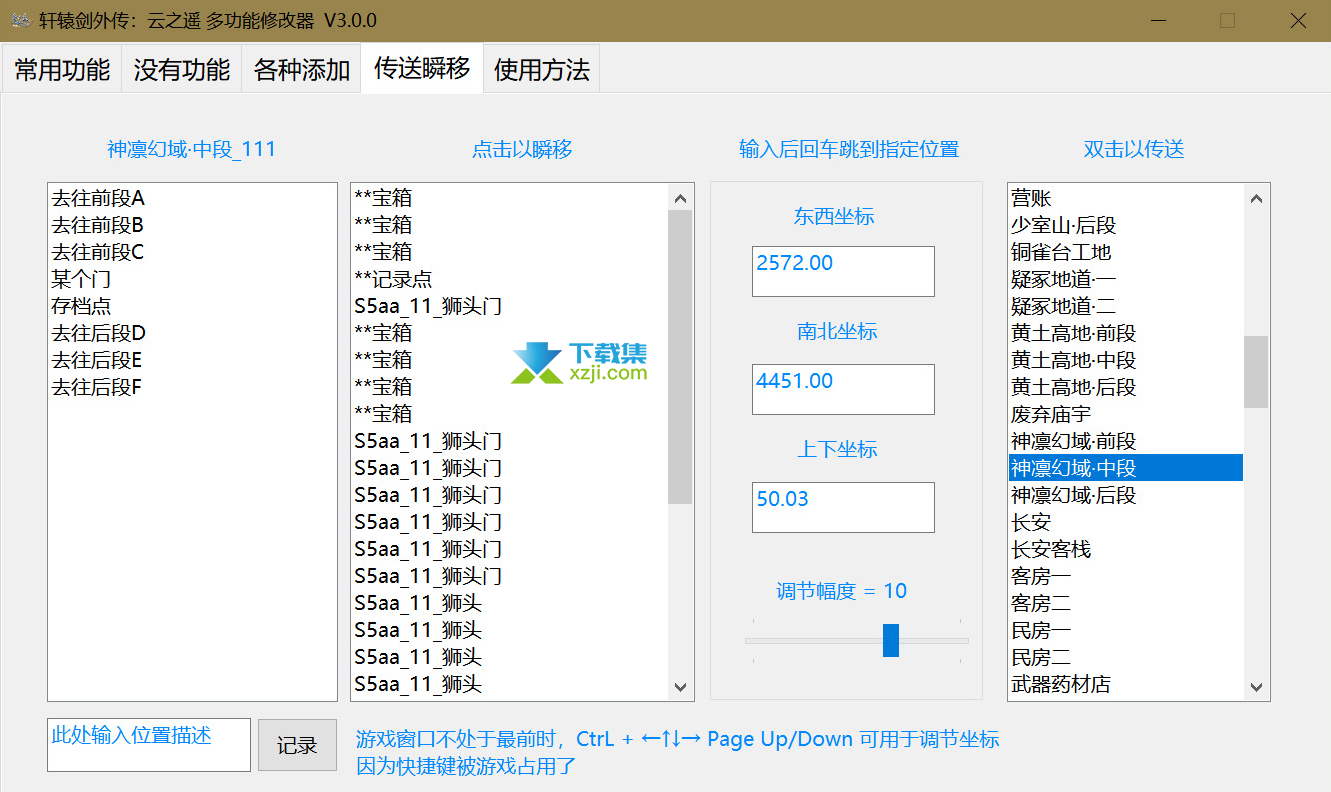Open the 使用方法 tab
Viewport: 1331px width, 792px height.
(542, 70)
